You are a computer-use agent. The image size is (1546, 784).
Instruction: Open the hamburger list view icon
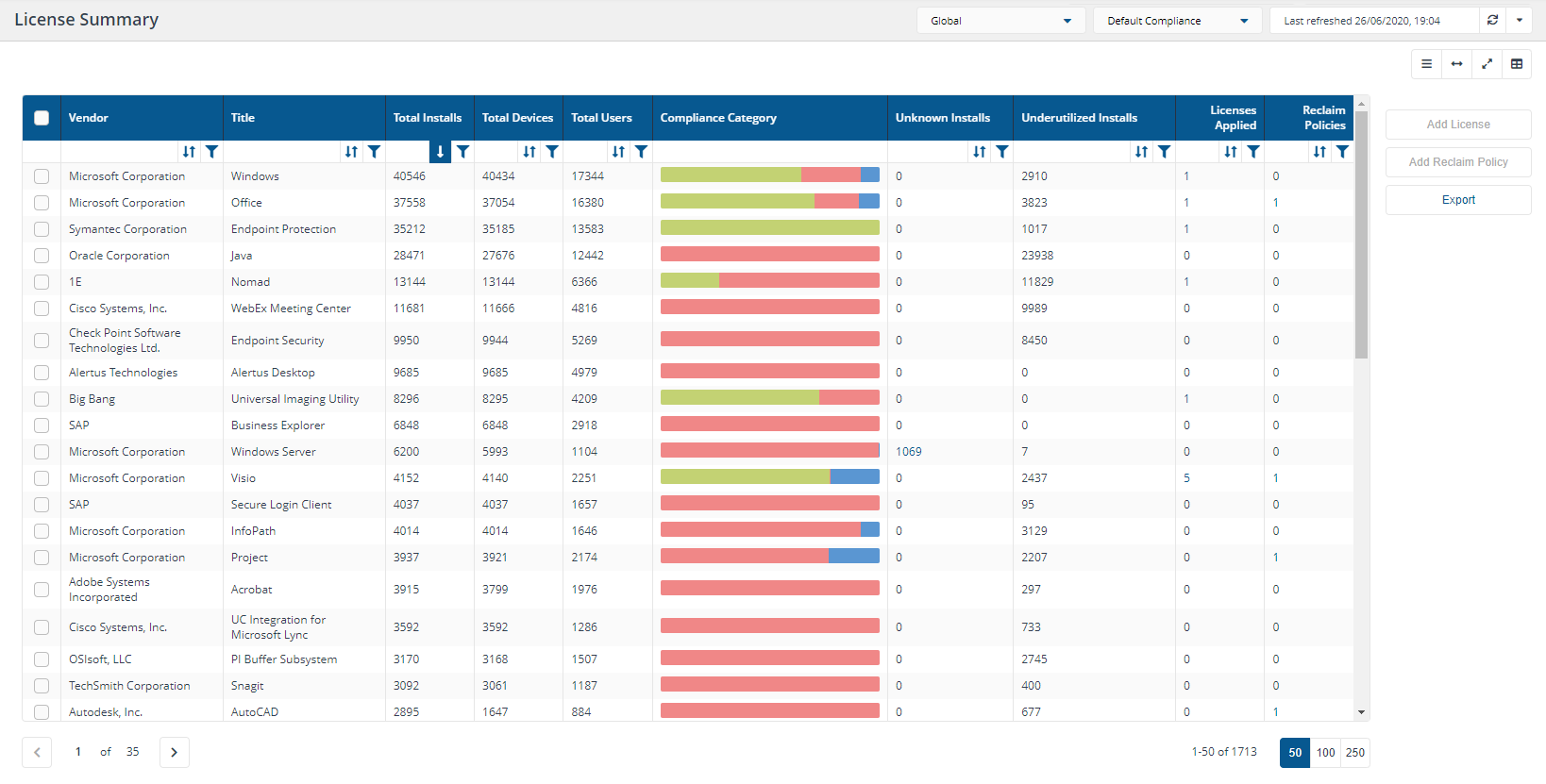click(1427, 64)
